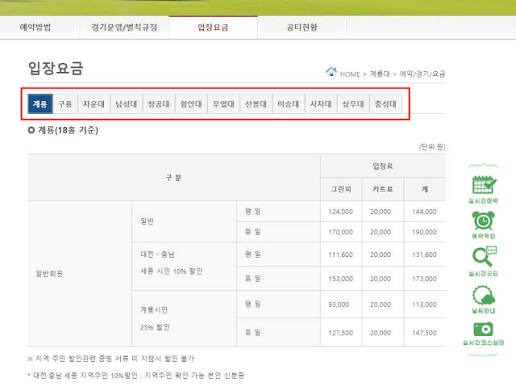516x387 pixels.
Task: Switch to the 충성대 course tab
Action: (x=386, y=104)
